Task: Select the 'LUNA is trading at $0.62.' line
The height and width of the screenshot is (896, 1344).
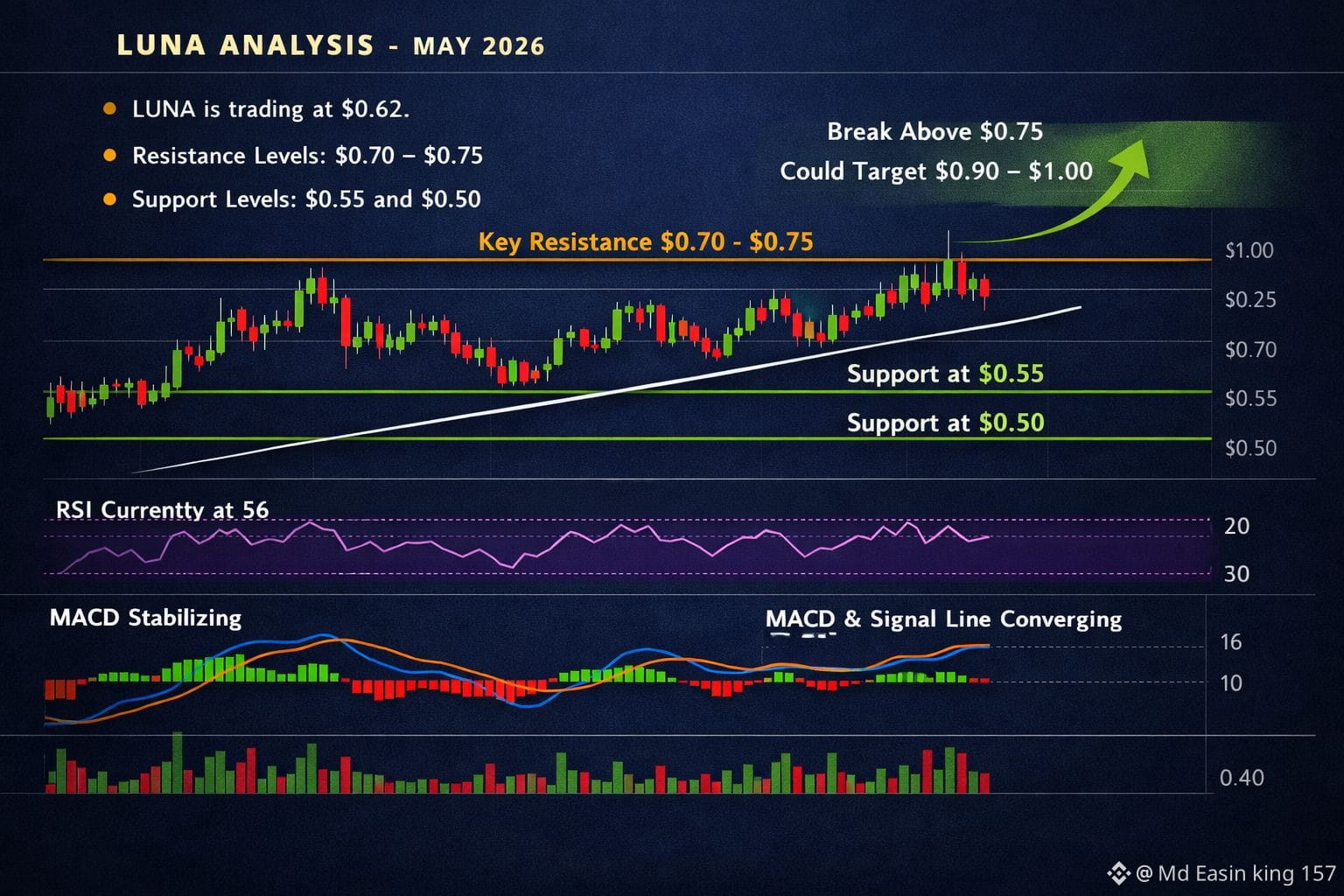Action: click(270, 109)
